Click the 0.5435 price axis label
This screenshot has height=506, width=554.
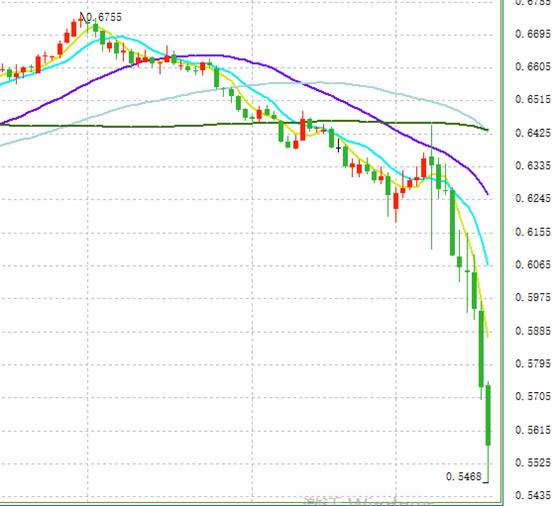point(533,495)
